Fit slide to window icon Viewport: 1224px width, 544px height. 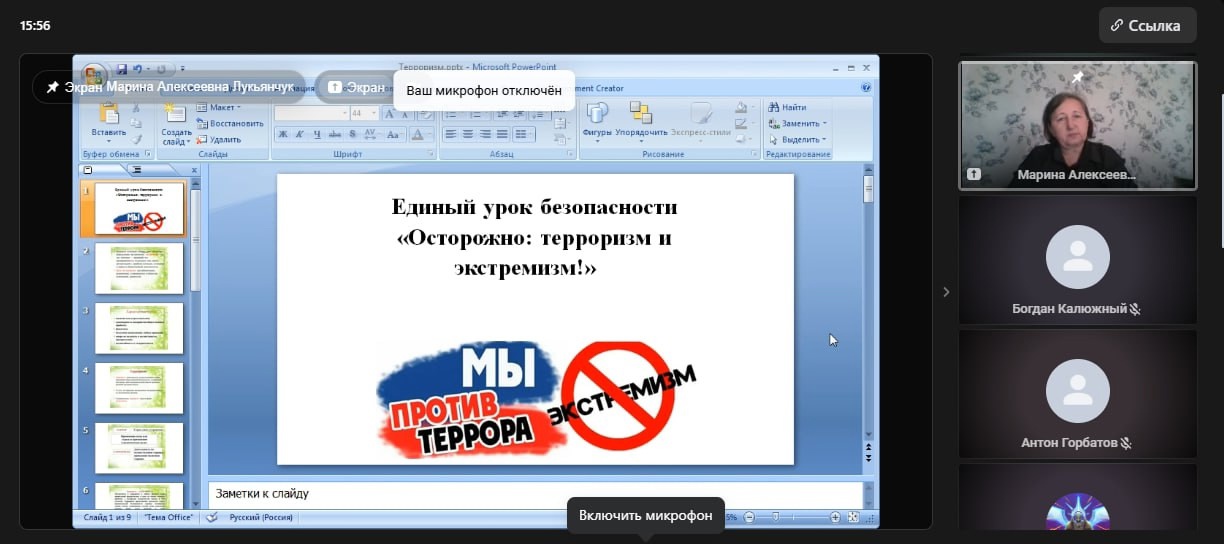click(x=853, y=517)
